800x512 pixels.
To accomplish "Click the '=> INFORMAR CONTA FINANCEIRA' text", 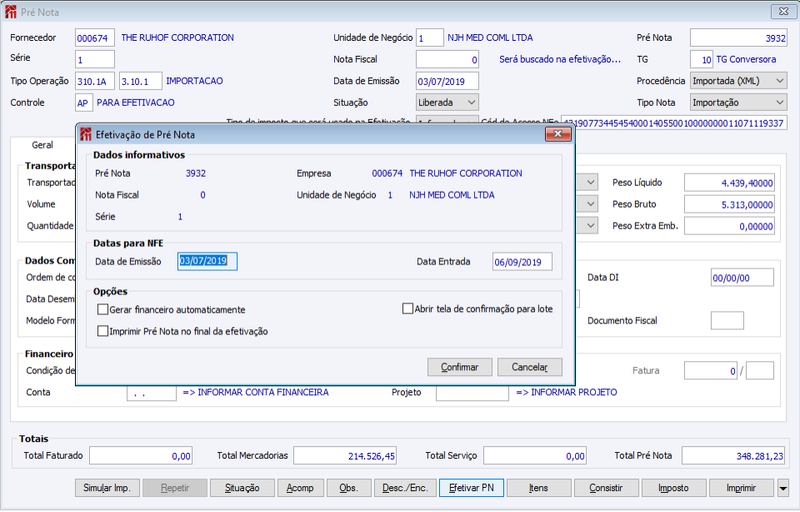I will (256, 392).
